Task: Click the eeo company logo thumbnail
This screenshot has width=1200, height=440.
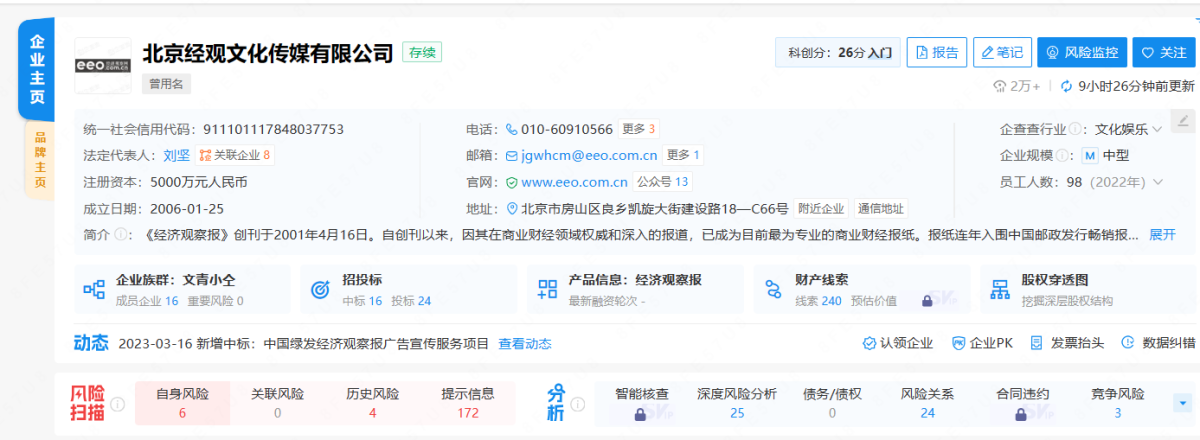Action: click(102, 64)
